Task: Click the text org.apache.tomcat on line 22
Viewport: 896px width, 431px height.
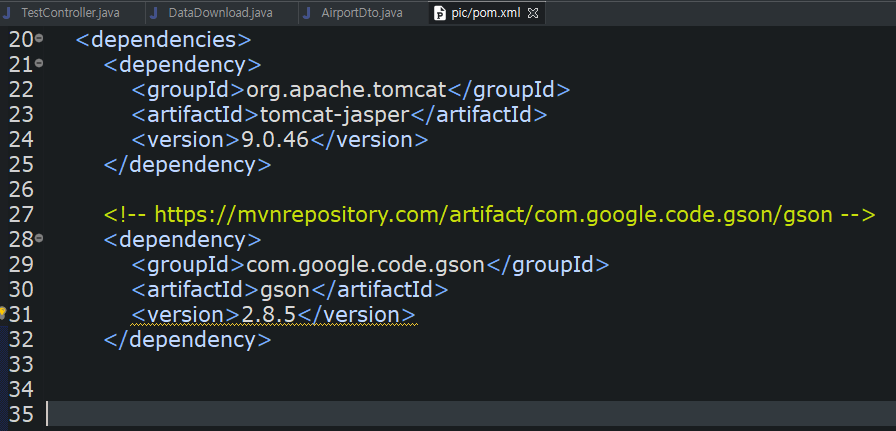Action: point(346,90)
